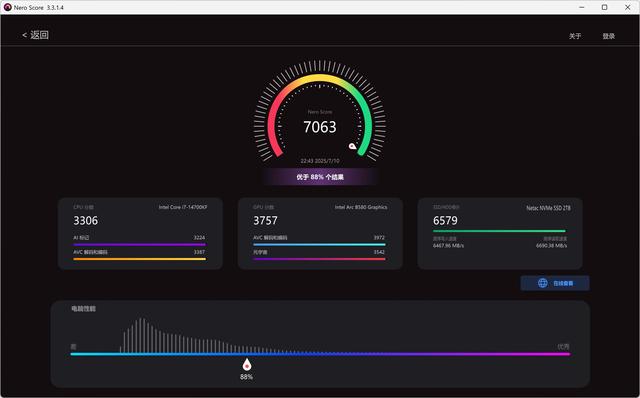Viewport: 640px width, 398px height.
Task: Maximize the Nero Score window
Action: tap(604, 7)
